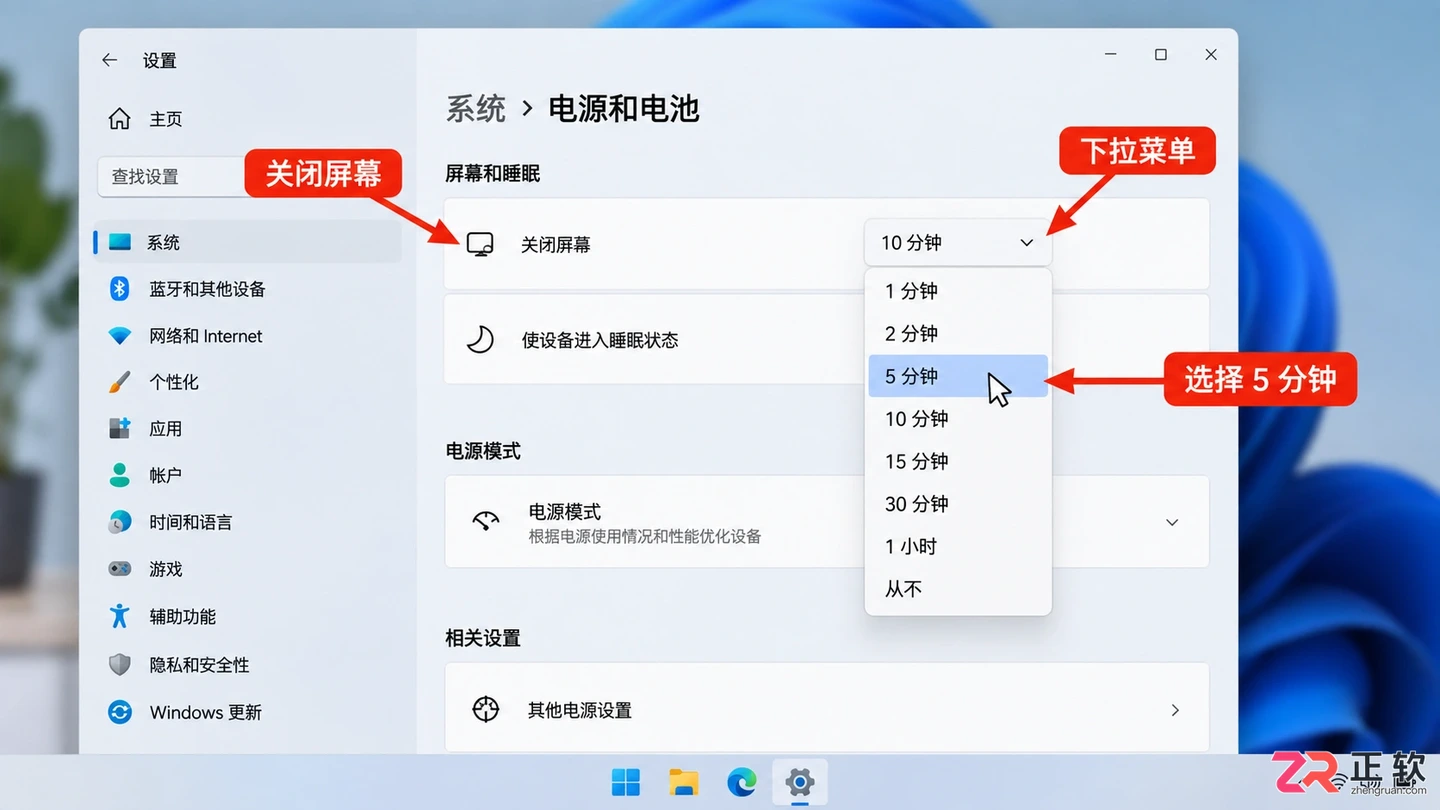Choose 2 分钟 from dropdown list
Image resolution: width=1440 pixels, height=810 pixels.
(958, 333)
